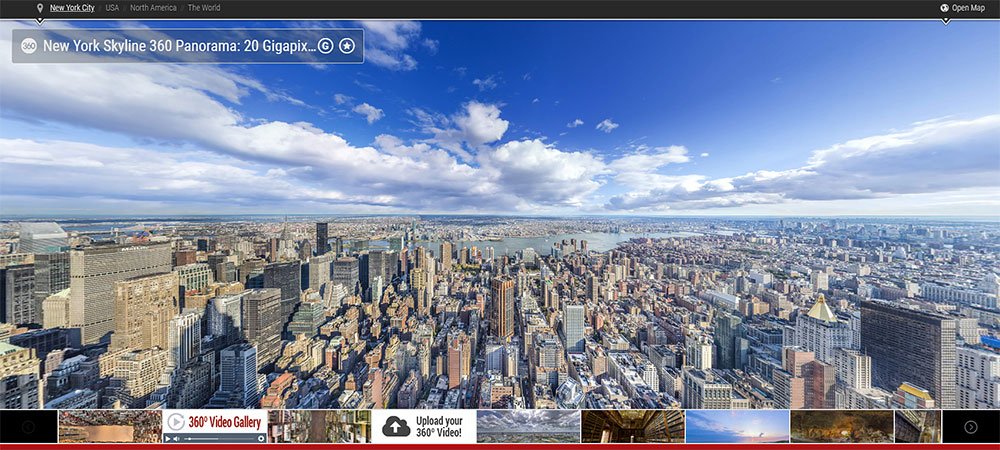The image size is (1000, 450).
Task: Open the sunset sky thumbnail
Action: 737,426
